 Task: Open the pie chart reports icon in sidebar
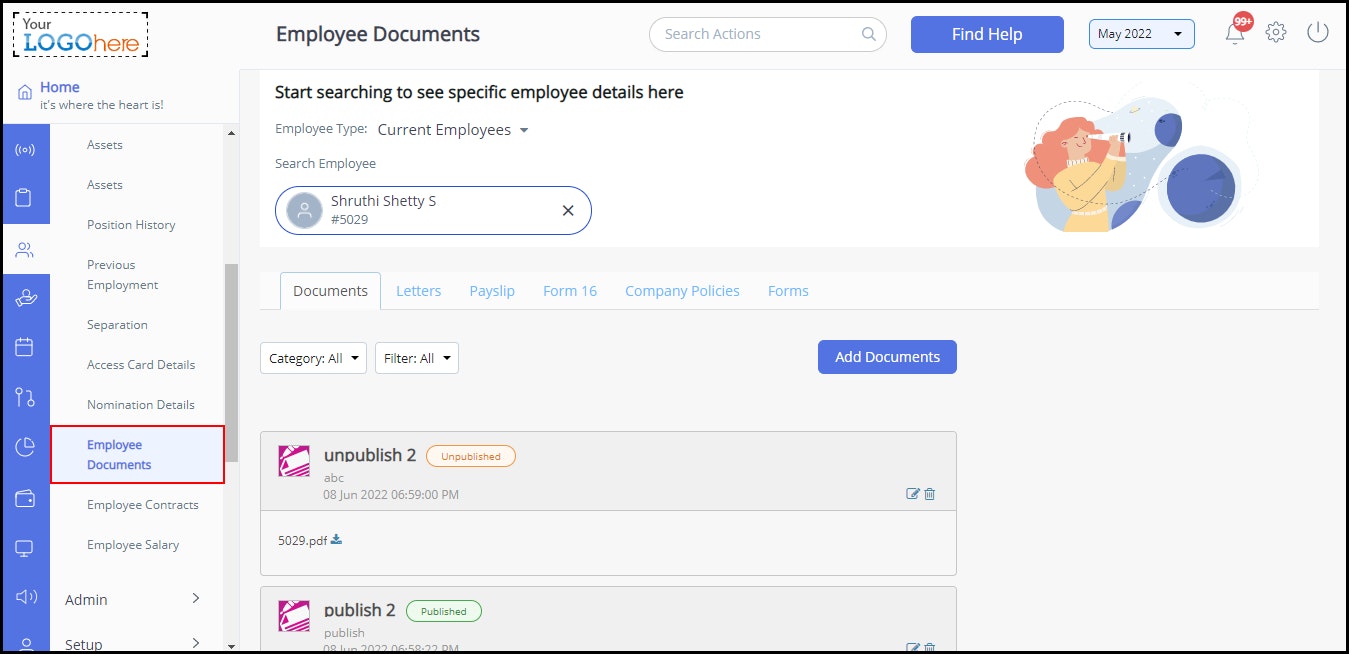pyautogui.click(x=26, y=447)
